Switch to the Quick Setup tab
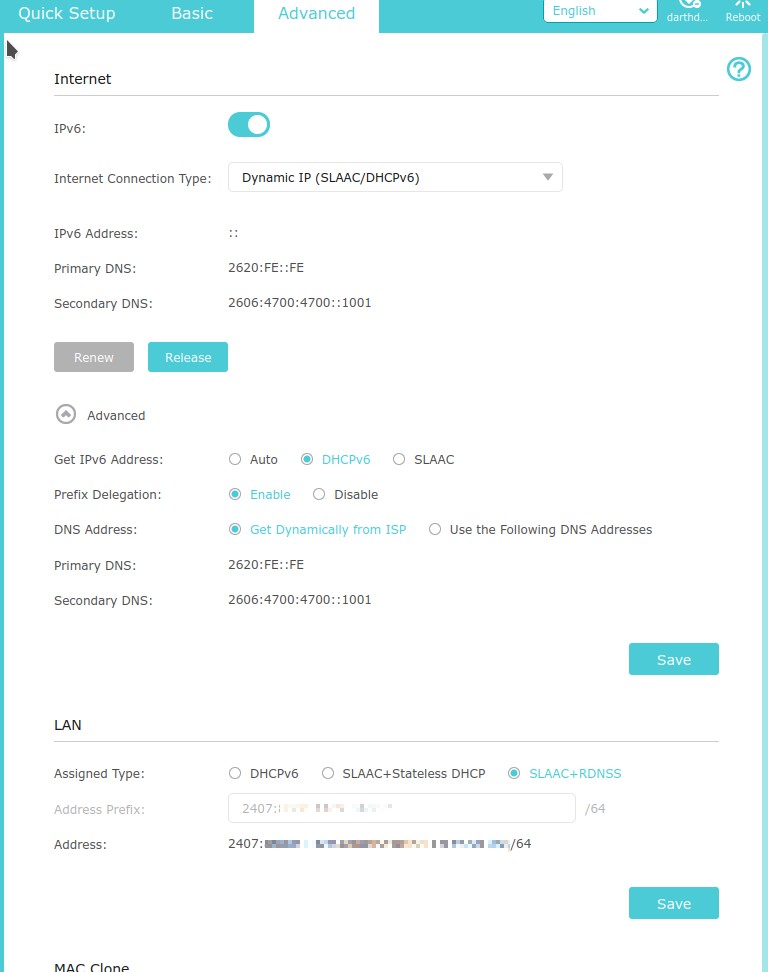This screenshot has height=972, width=768. pos(67,14)
